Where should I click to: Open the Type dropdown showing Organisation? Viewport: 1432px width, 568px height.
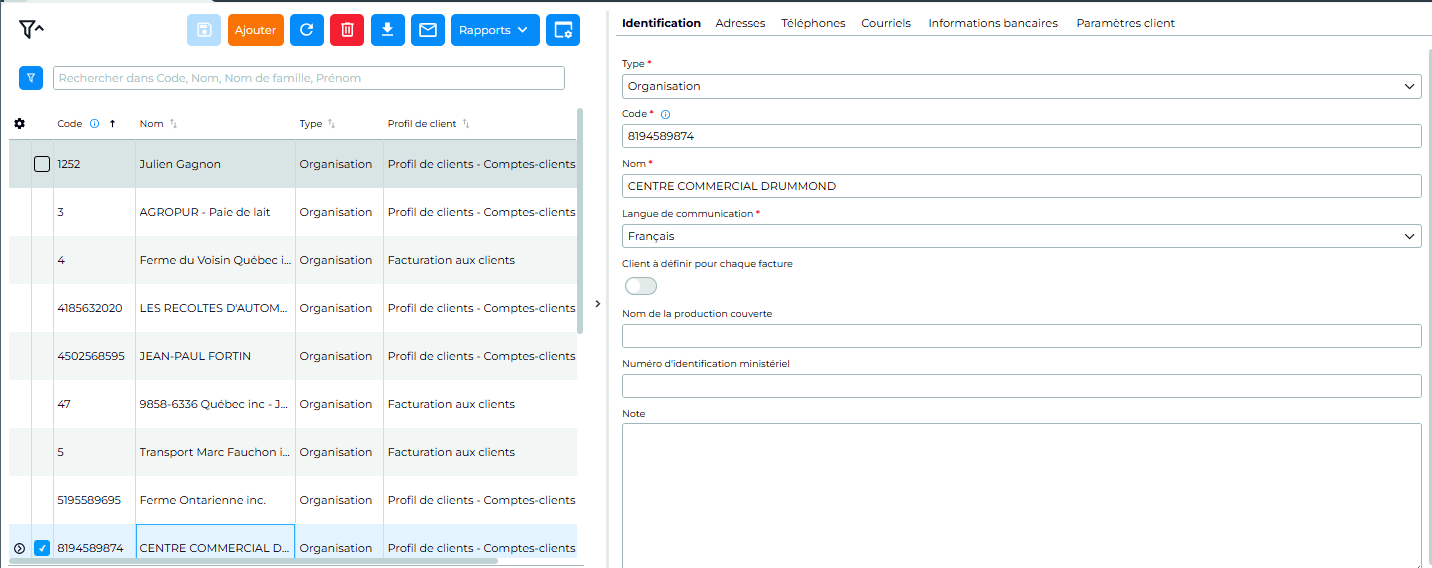(x=1021, y=86)
